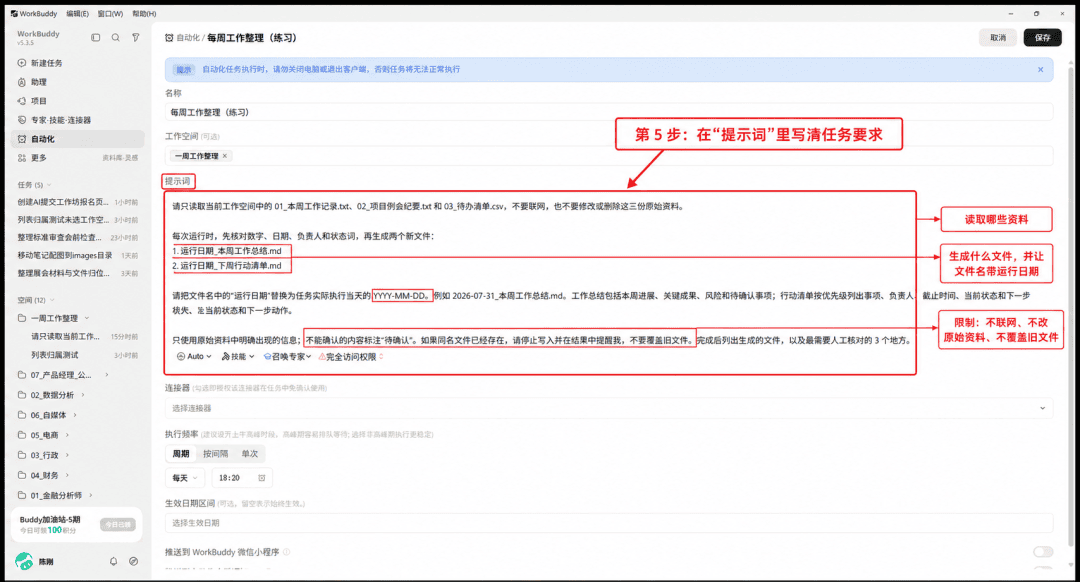Click the clock icon in 18:20 field
Viewport: 1080px width, 582px height.
click(262, 478)
